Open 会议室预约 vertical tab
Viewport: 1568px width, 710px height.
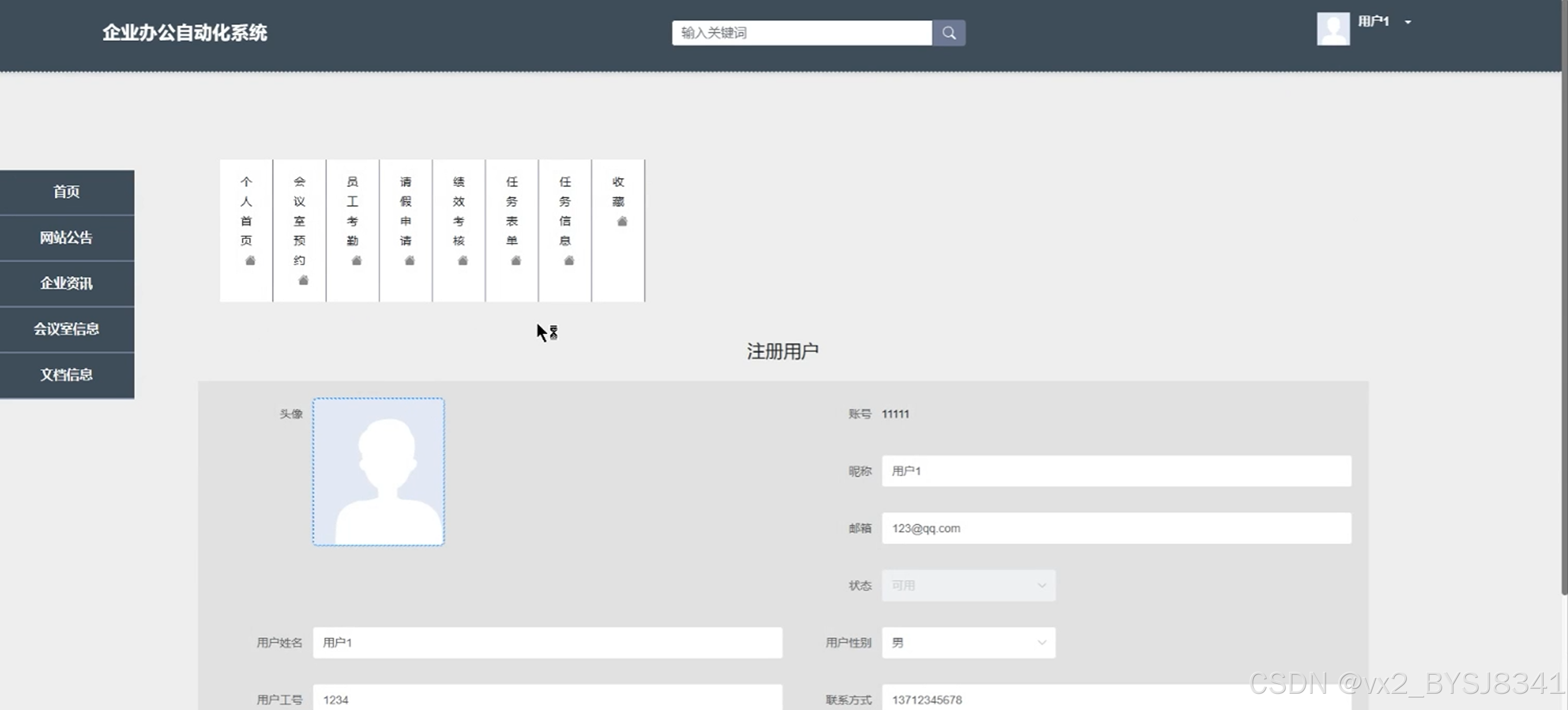click(299, 220)
